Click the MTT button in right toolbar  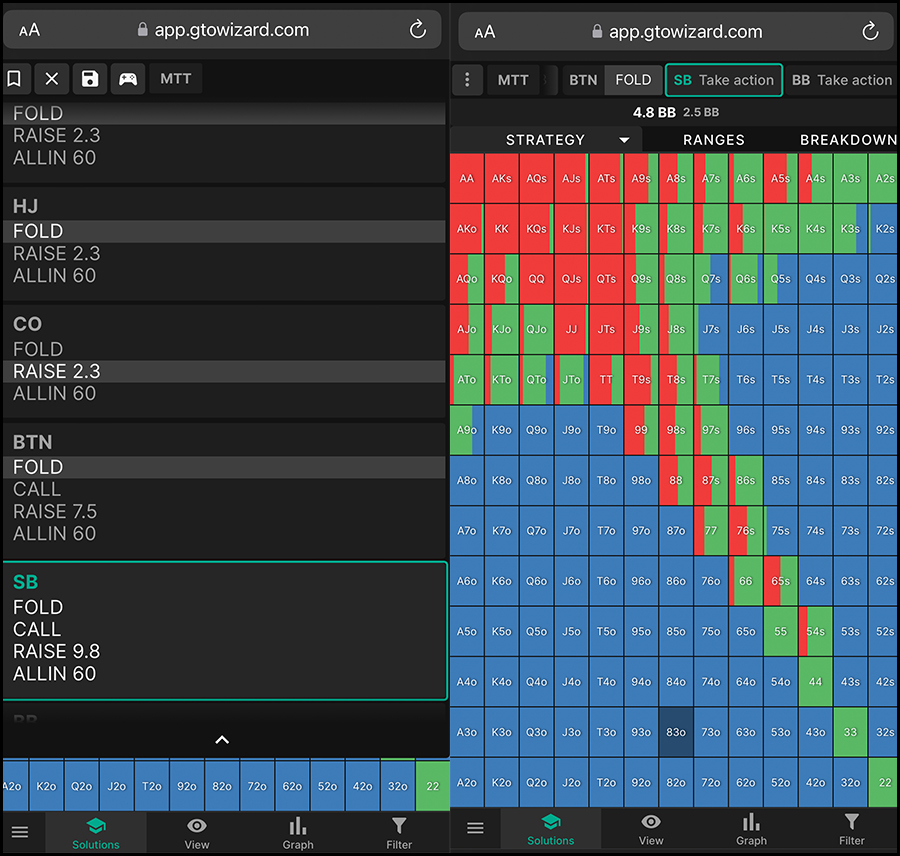coord(513,80)
